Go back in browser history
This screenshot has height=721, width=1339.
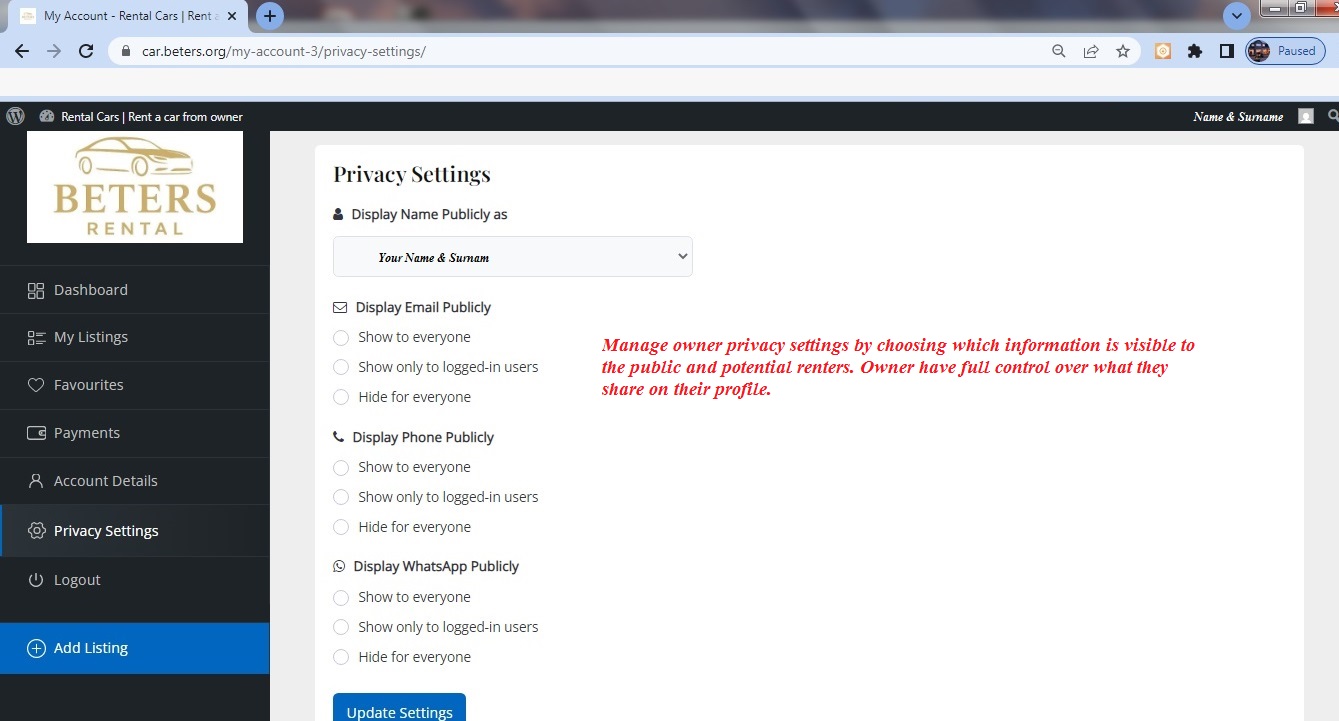pyautogui.click(x=22, y=51)
